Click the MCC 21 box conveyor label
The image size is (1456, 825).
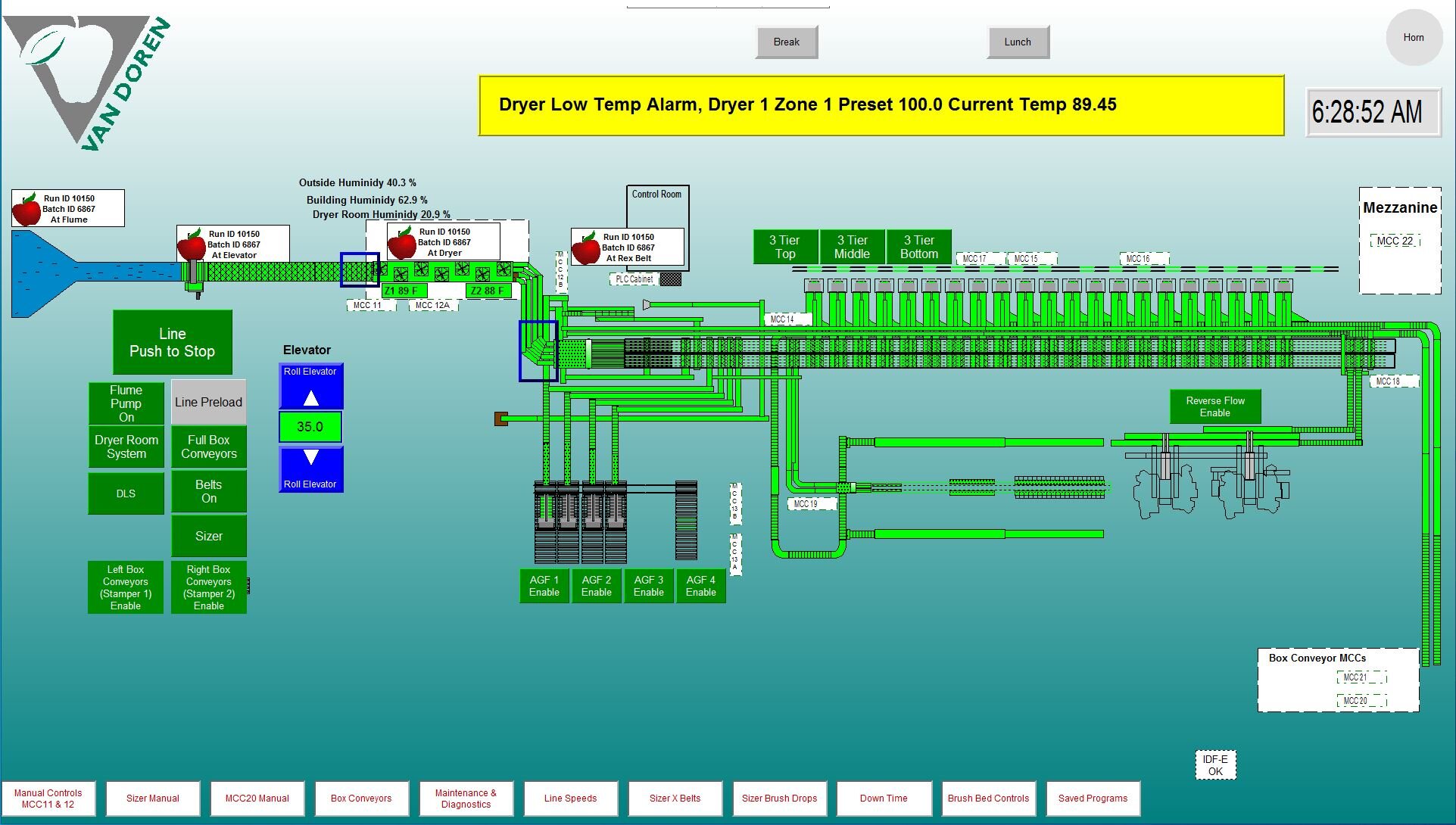click(1361, 678)
